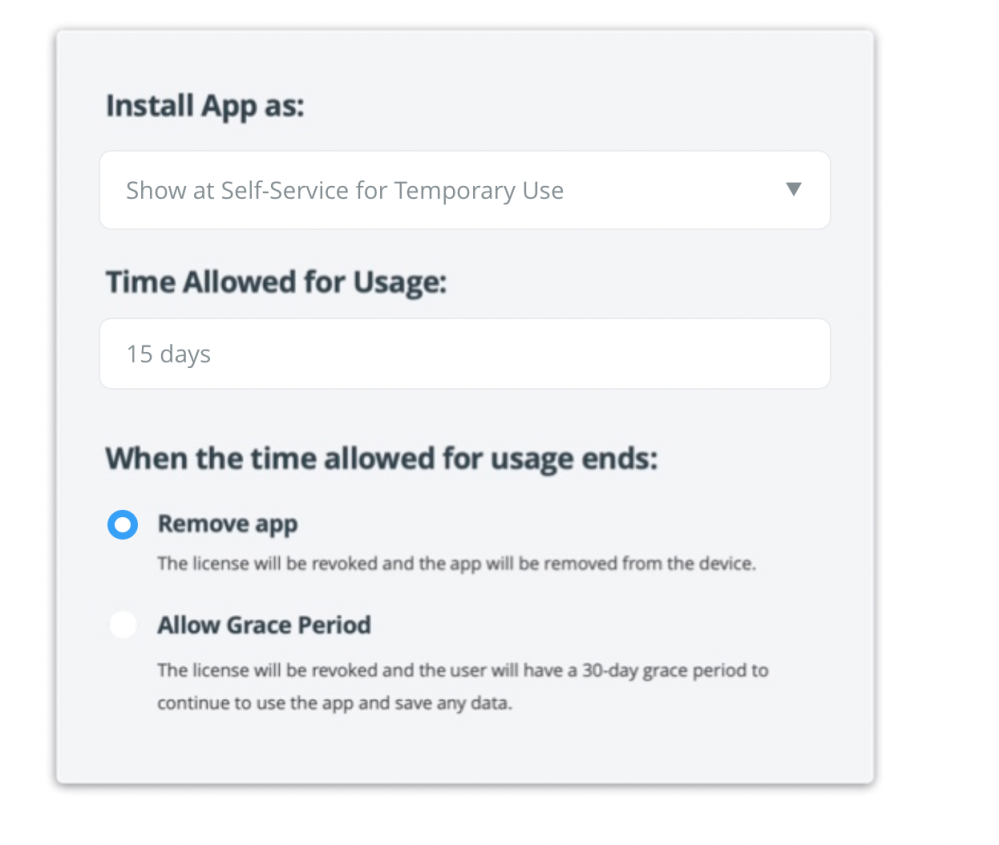Click the dropdown arrow triangle icon
This screenshot has width=999, height=845.
(x=793, y=189)
